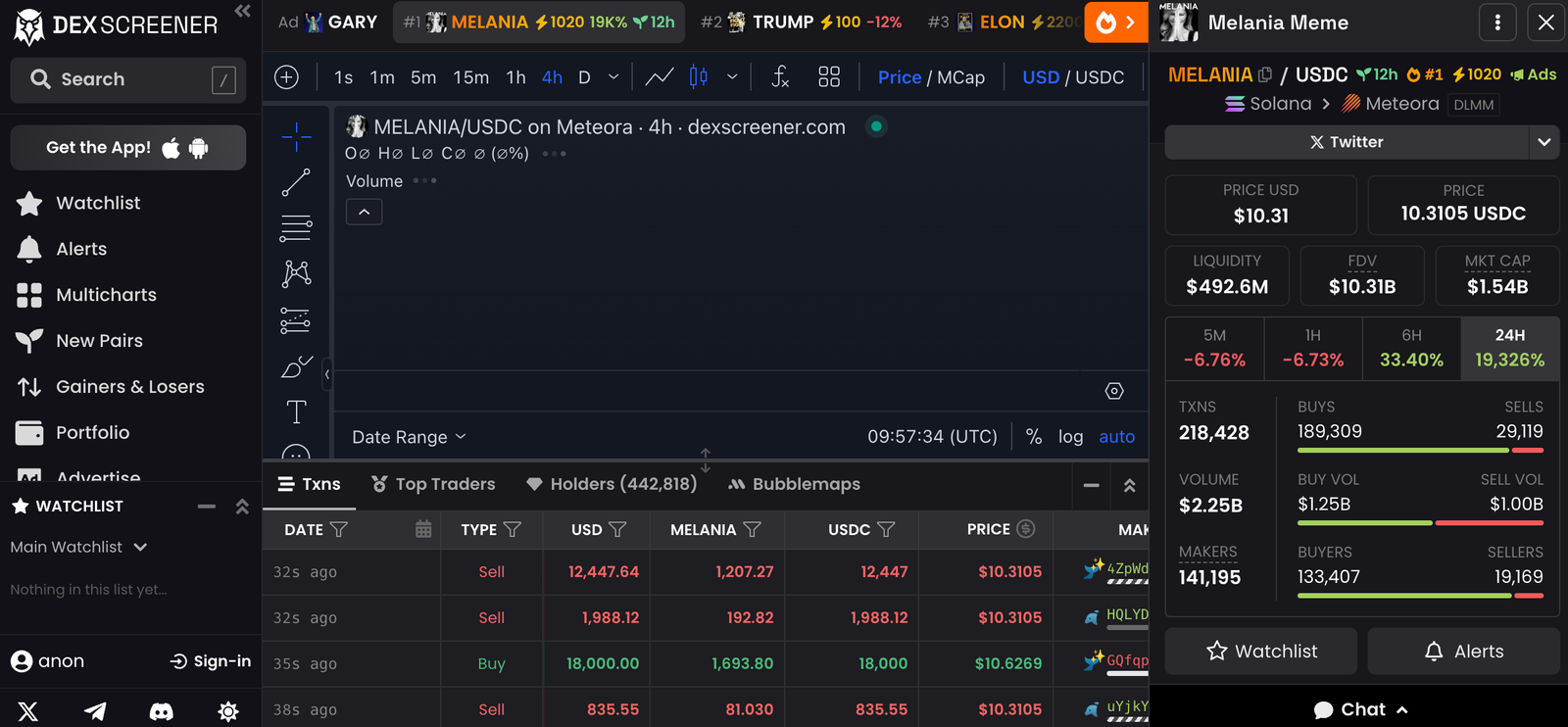
Task: Toggle auto scale on chart
Action: 1116,437
